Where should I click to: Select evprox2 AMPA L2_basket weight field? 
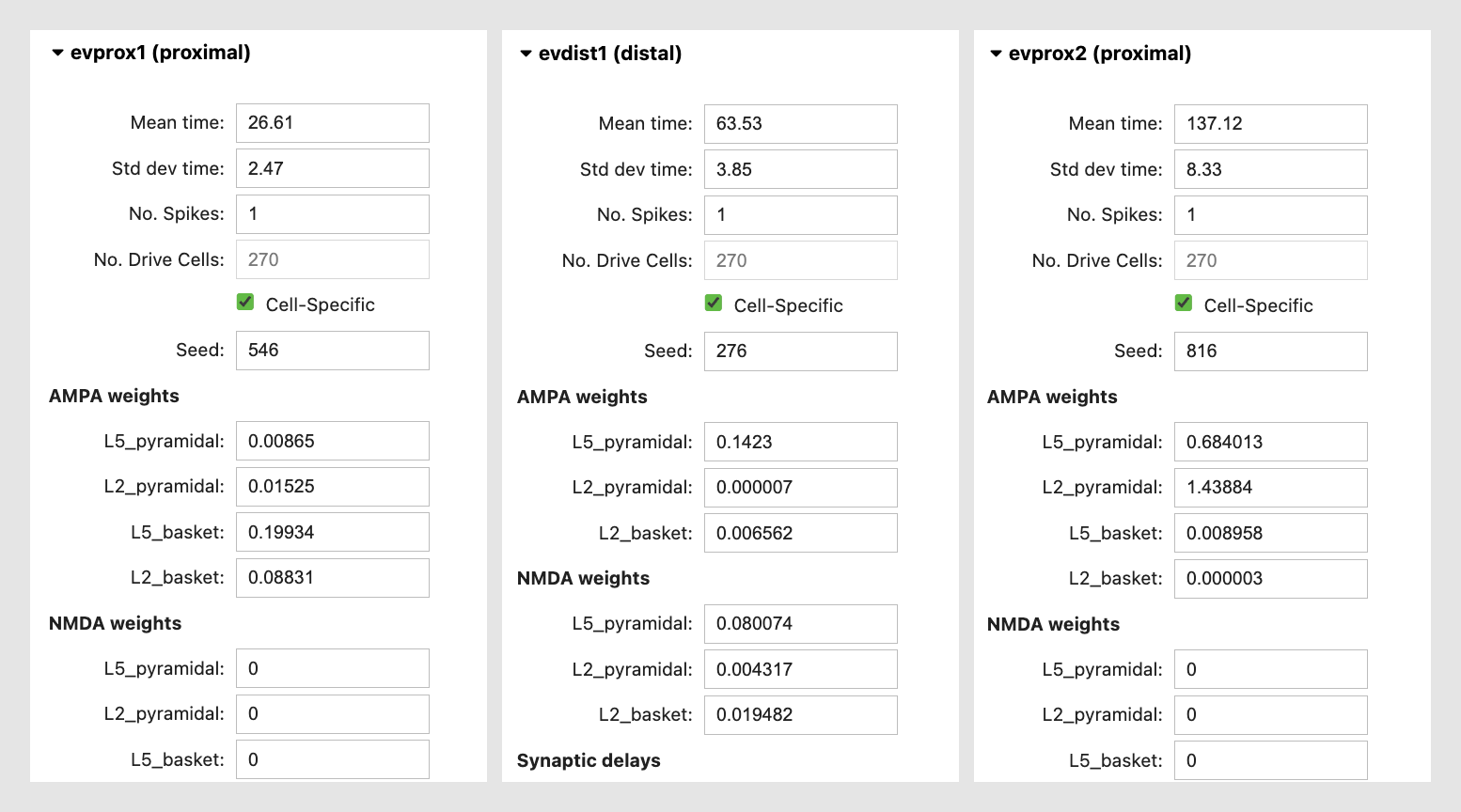(1270, 579)
